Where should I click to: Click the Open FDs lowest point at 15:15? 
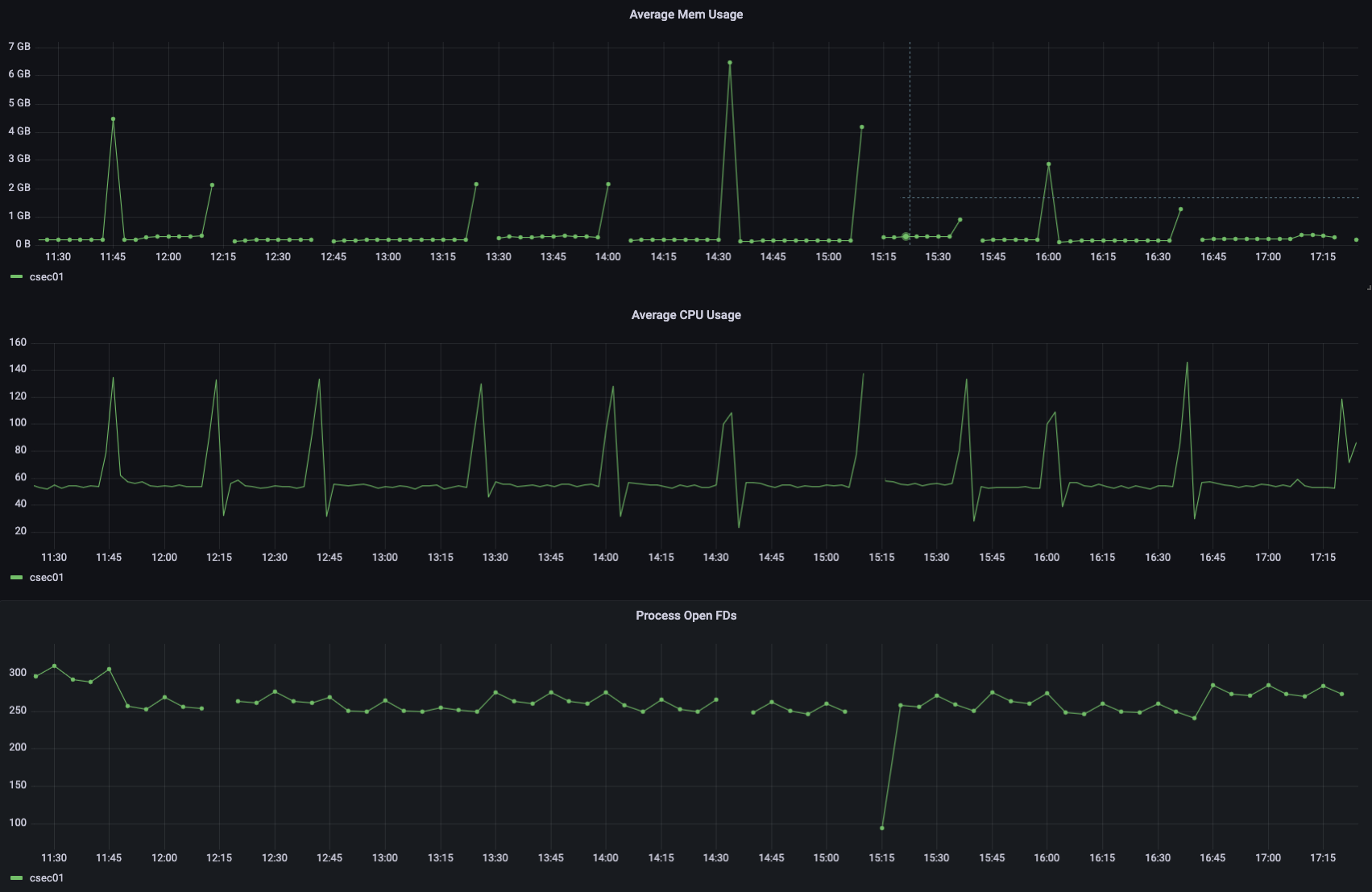tap(882, 828)
